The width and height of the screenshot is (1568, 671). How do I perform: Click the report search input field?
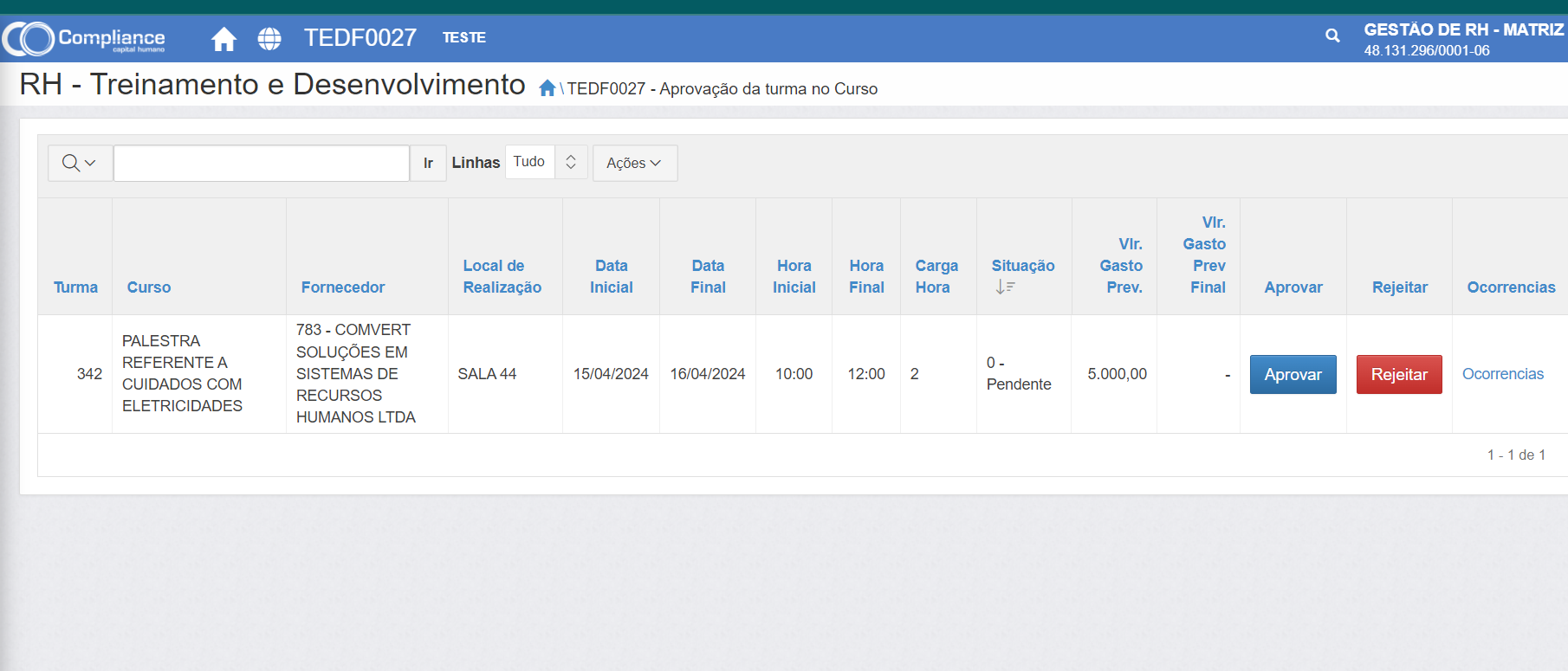point(262,163)
